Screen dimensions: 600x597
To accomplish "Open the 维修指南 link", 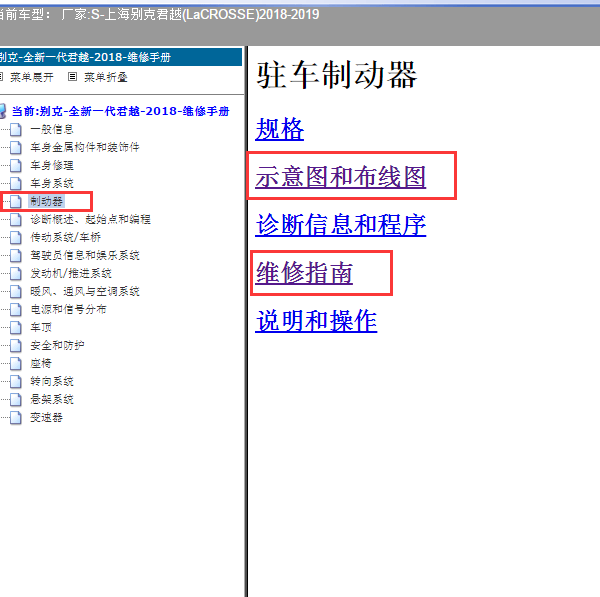I will click(x=304, y=273).
